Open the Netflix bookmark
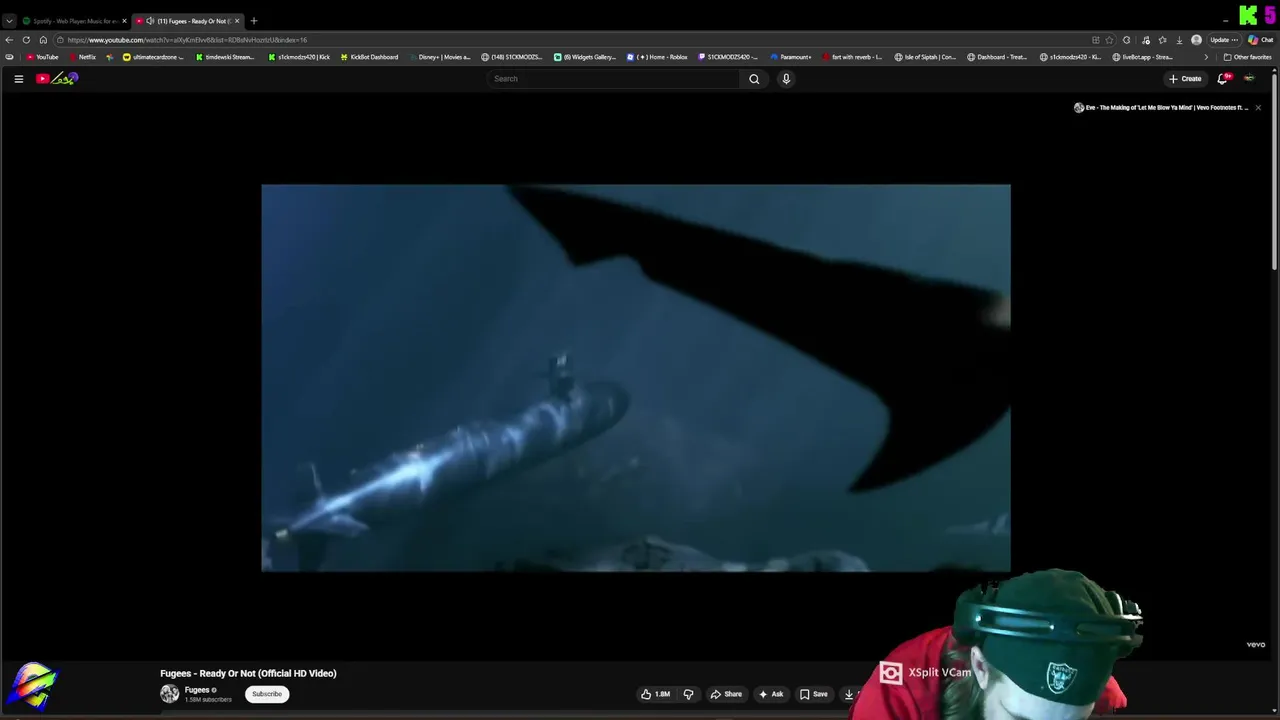 point(82,57)
